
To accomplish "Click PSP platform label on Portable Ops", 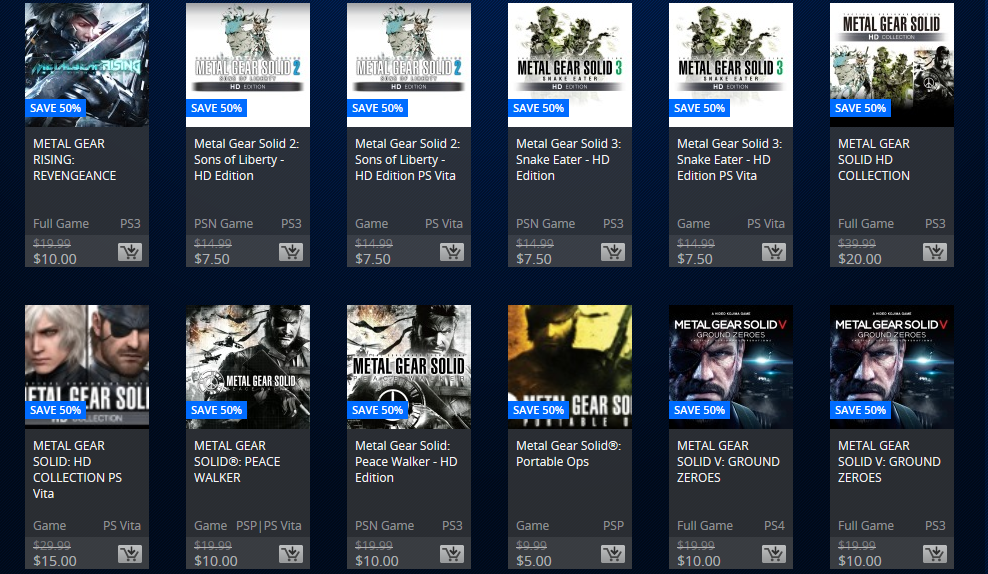I will tap(613, 525).
